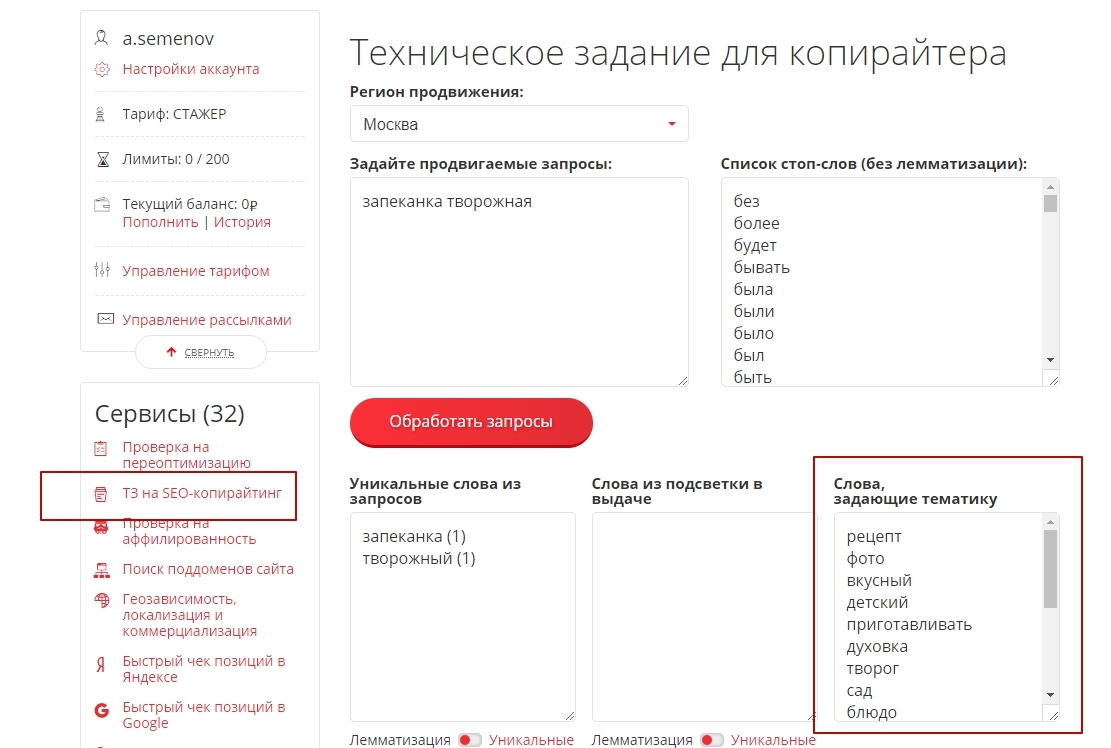Screen dimensions: 1111x748
Task: Open Настройки аккаунта link
Action: pyautogui.click(x=191, y=69)
